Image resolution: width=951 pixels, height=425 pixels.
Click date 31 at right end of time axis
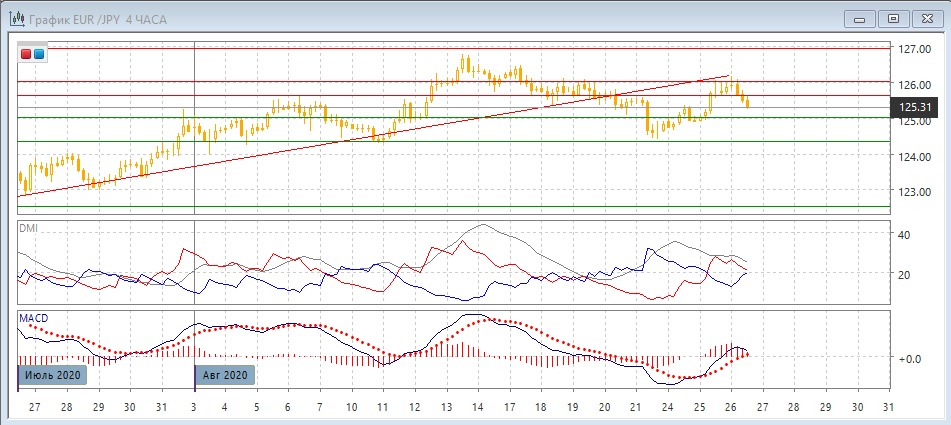pyautogui.click(x=889, y=409)
